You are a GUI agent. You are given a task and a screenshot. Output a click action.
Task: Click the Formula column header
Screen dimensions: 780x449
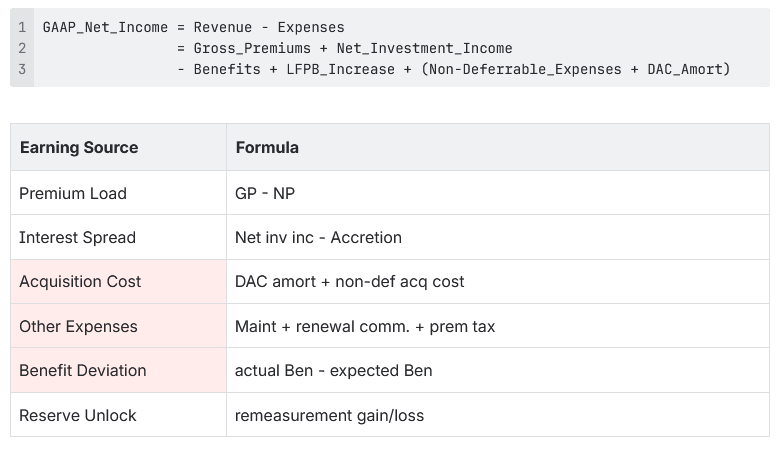pos(267,148)
